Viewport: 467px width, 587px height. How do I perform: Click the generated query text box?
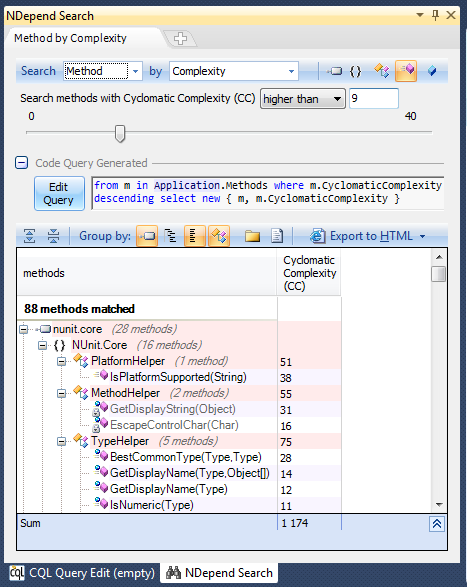pyautogui.click(x=268, y=193)
